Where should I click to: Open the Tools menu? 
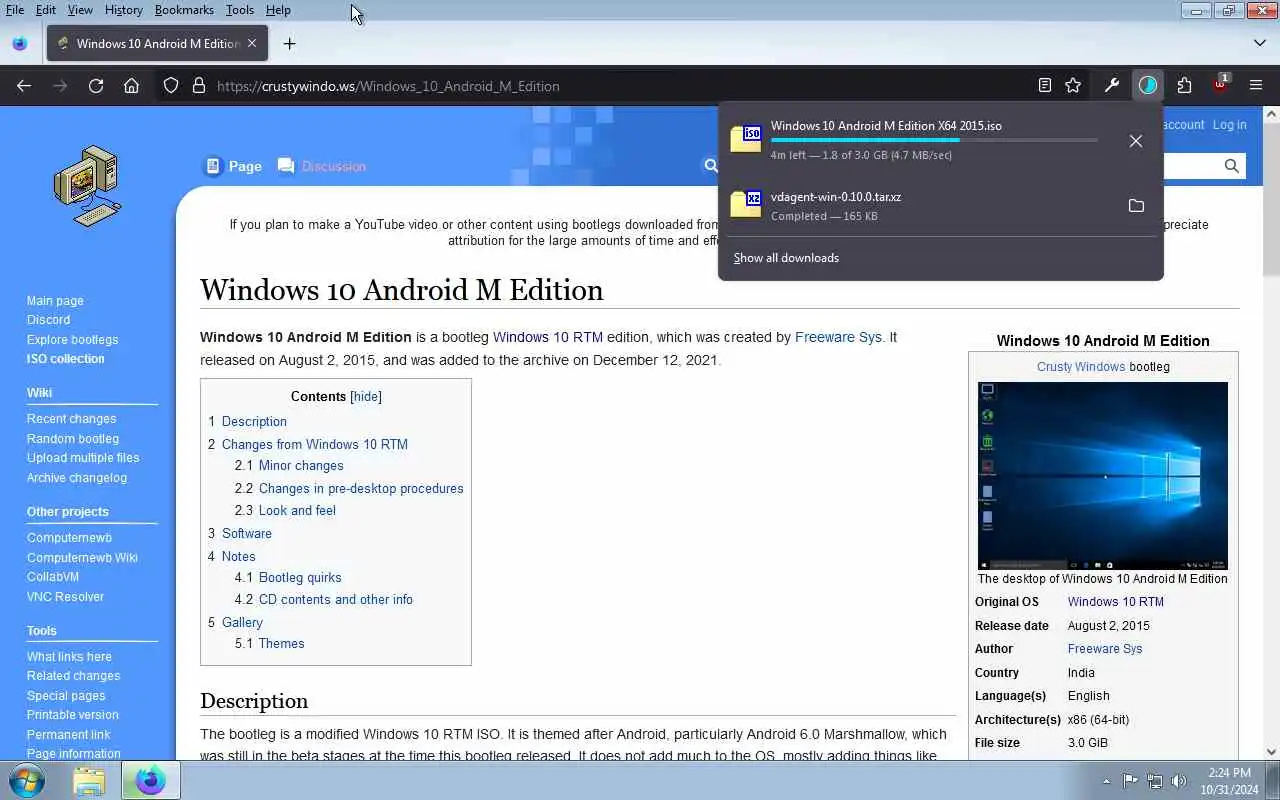[240, 10]
